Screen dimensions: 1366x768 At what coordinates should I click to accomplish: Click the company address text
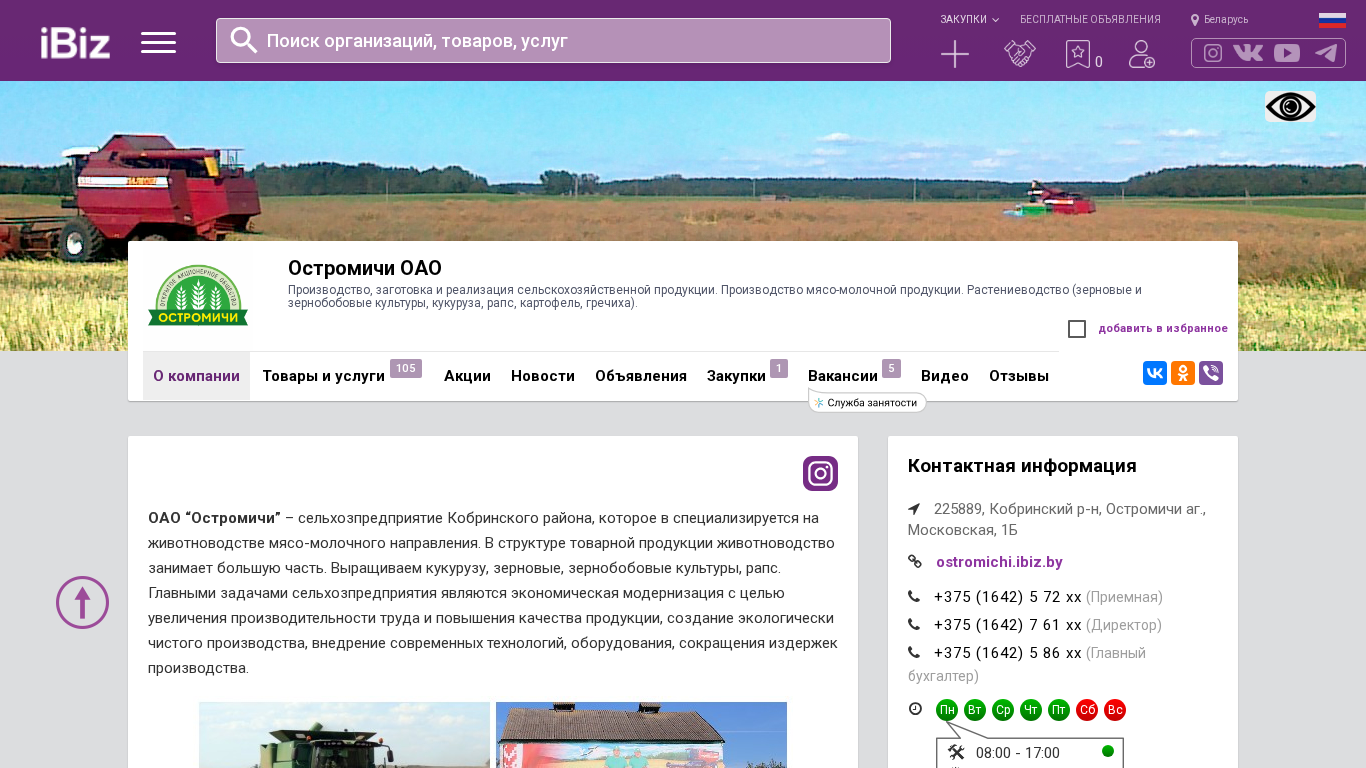(x=1057, y=519)
